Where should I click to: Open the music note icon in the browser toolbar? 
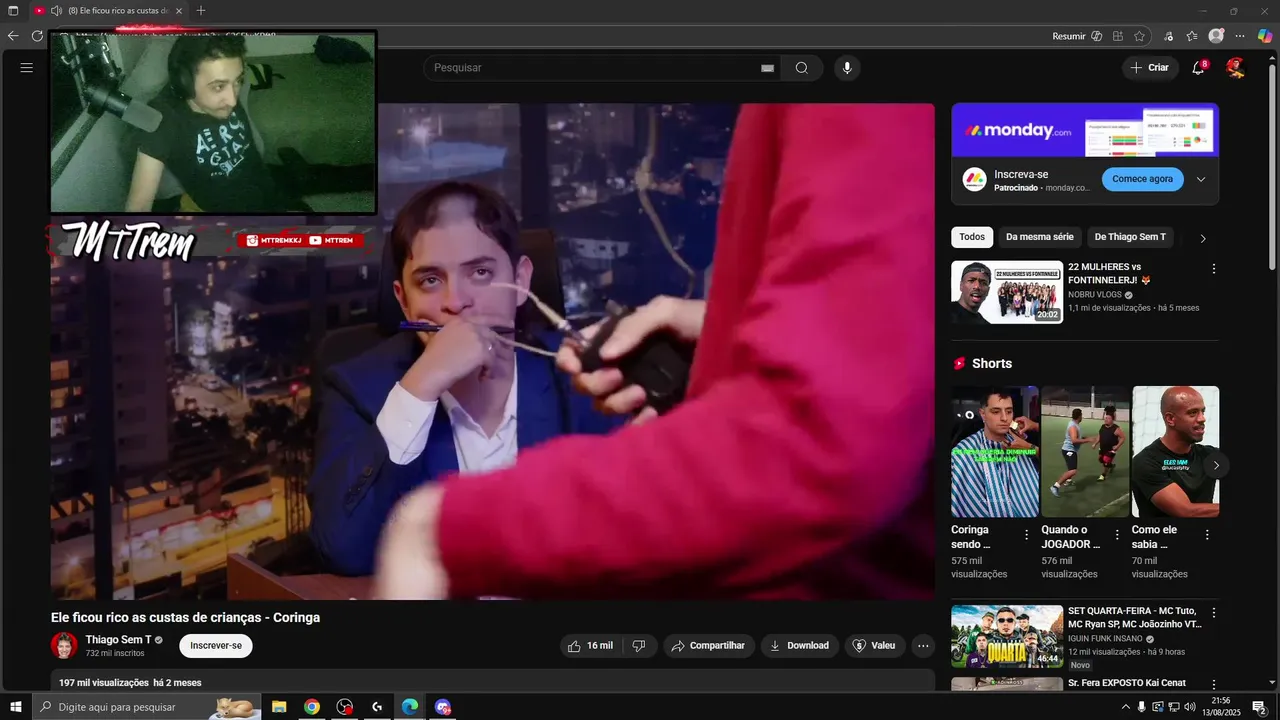[x=1169, y=36]
